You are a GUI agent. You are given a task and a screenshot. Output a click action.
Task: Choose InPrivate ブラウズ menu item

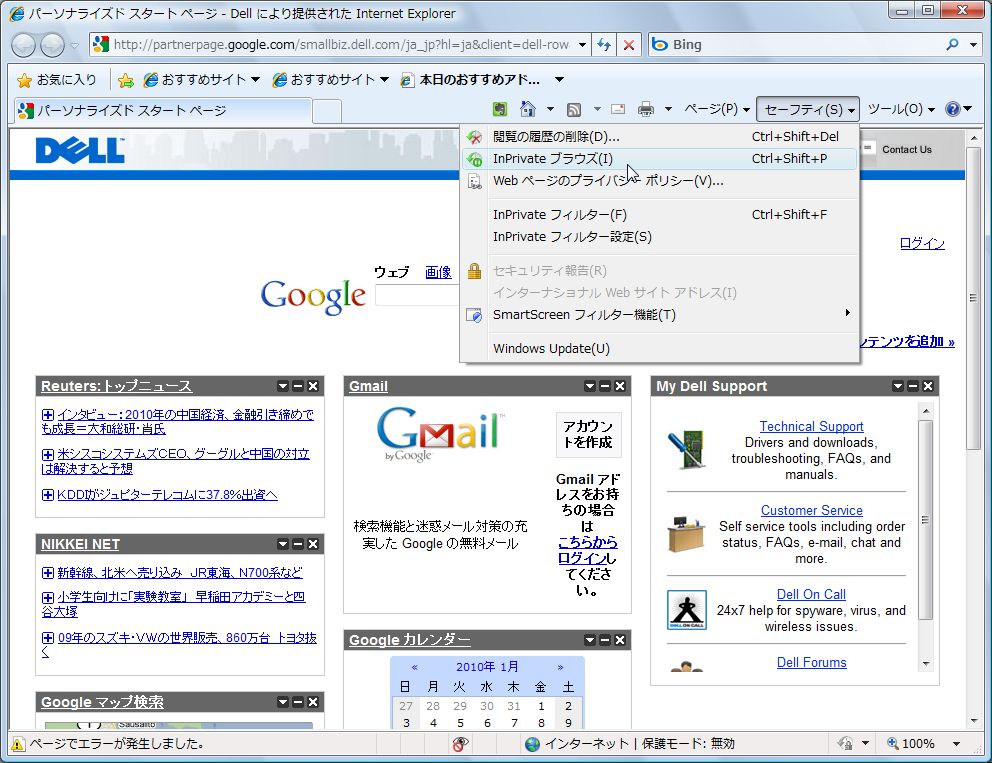tap(660, 159)
